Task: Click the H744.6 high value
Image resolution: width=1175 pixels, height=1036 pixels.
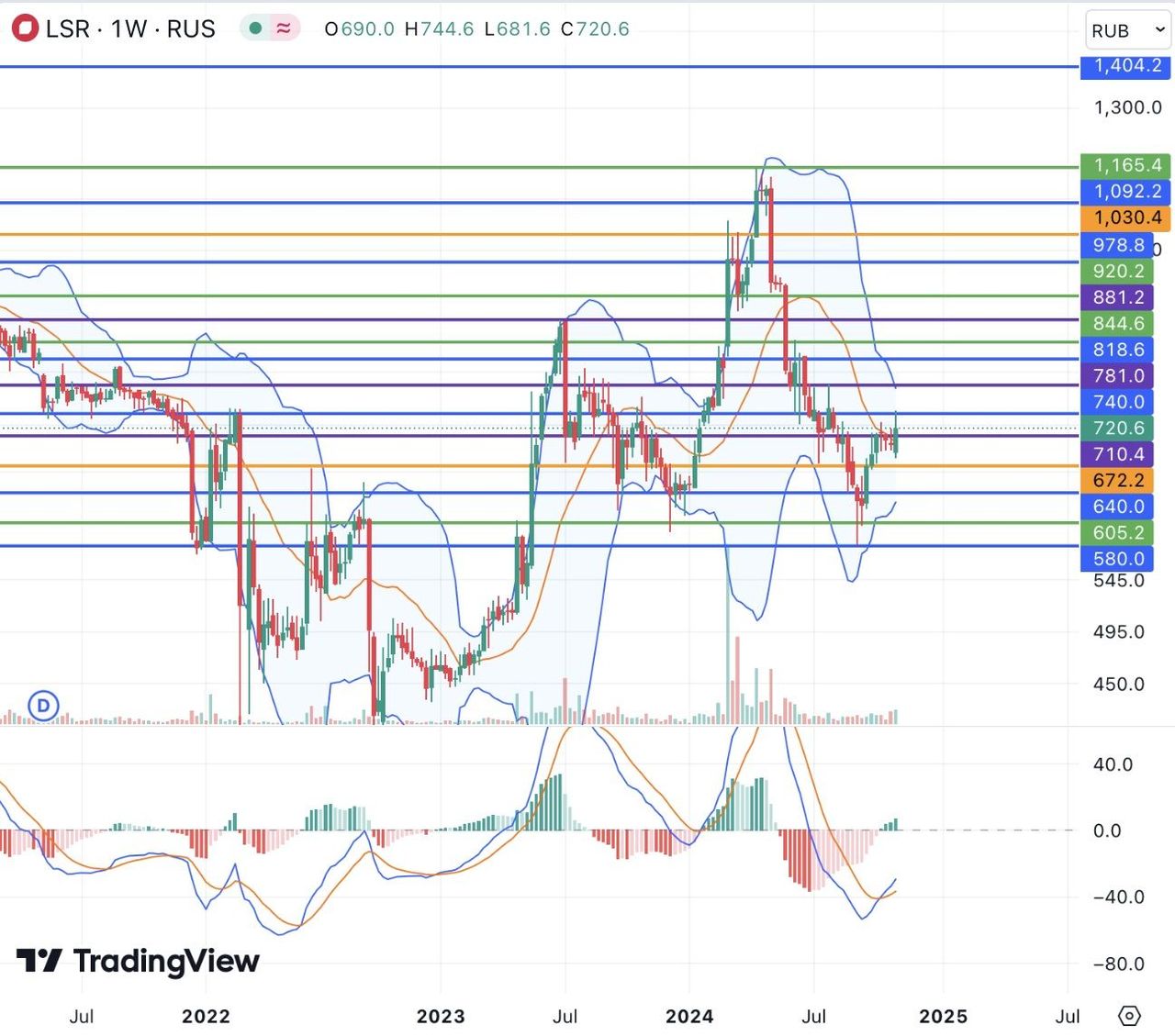Action: point(439,29)
